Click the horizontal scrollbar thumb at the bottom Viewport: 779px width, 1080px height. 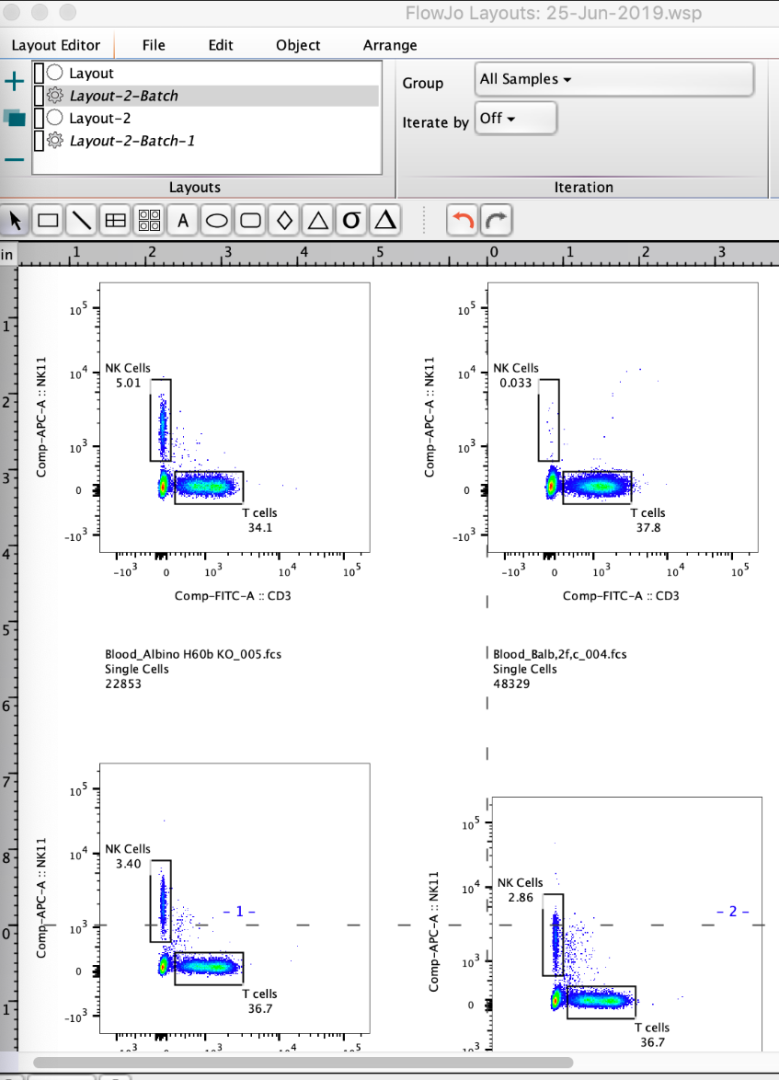point(303,1062)
